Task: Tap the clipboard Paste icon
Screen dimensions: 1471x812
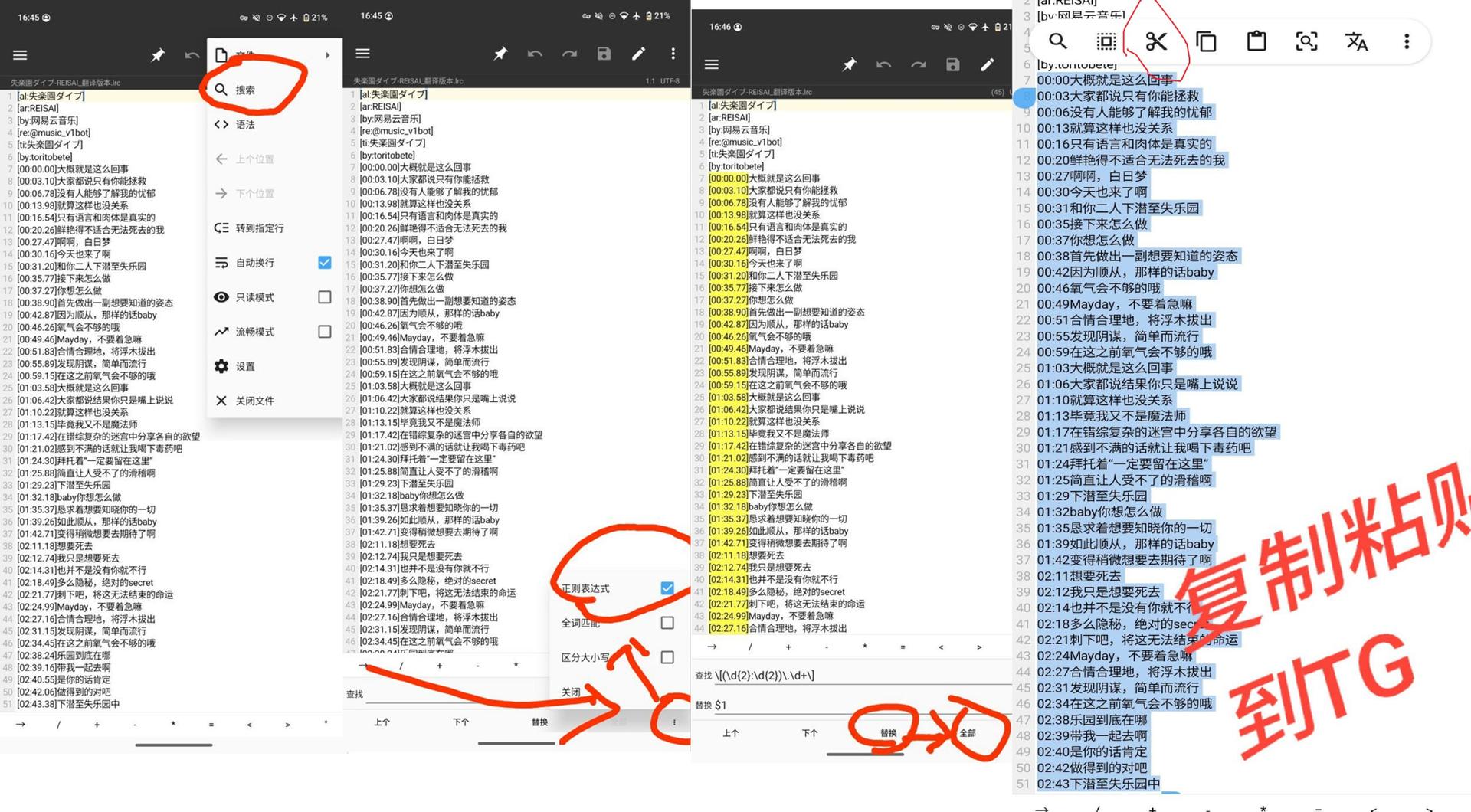Action: point(1256,41)
